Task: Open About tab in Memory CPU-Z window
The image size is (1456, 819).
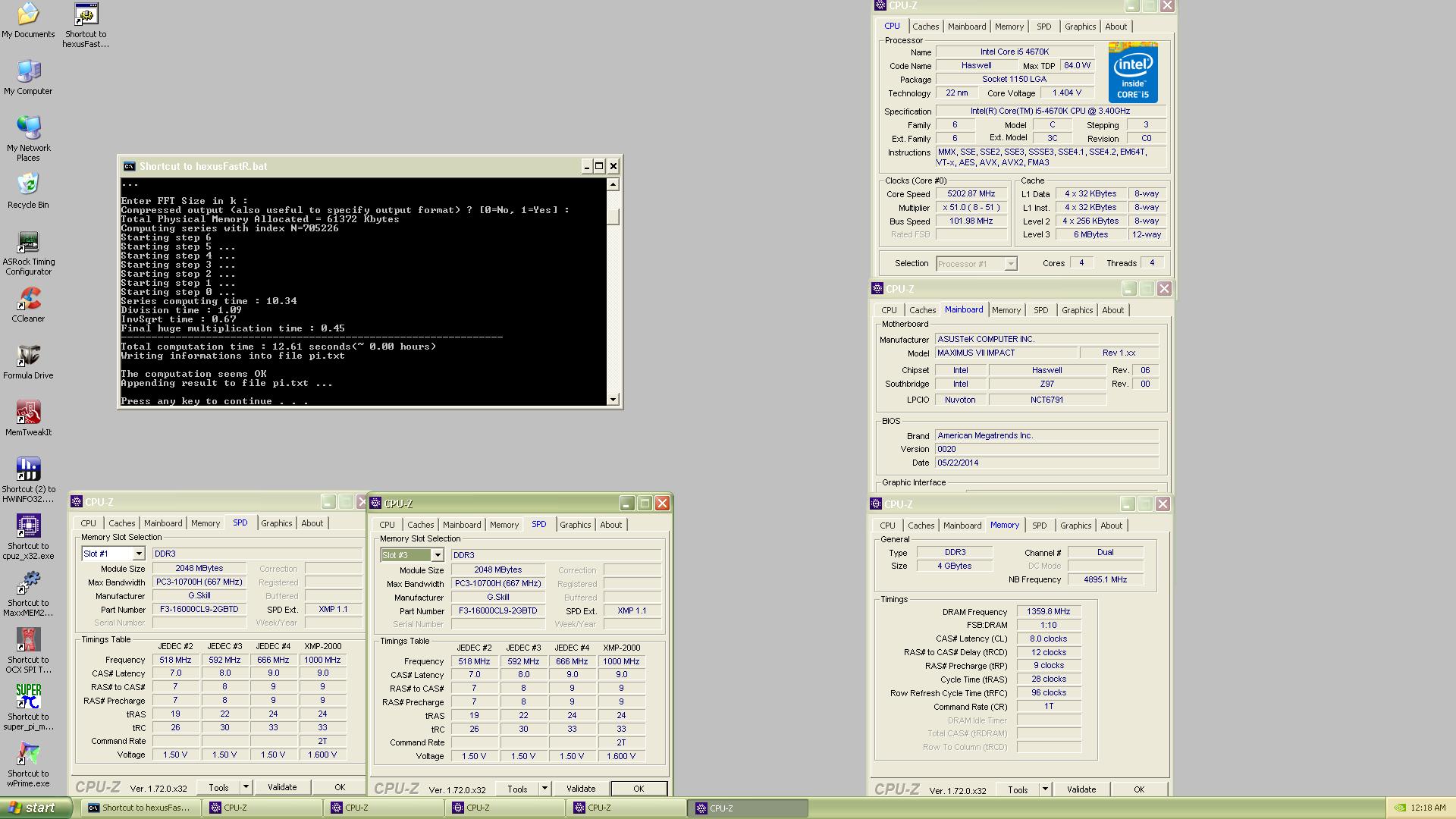Action: tap(1111, 526)
